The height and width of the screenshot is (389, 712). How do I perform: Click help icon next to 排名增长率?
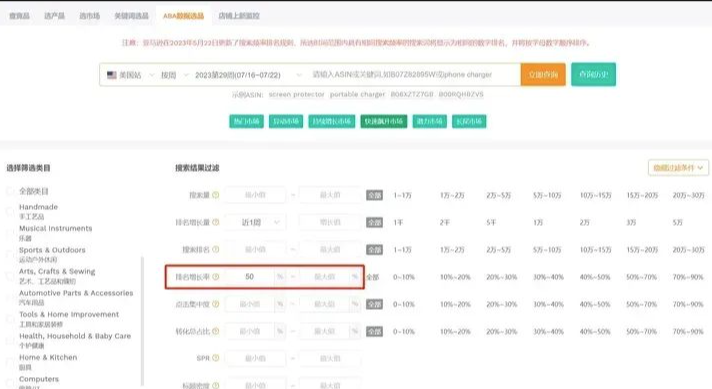(216, 277)
